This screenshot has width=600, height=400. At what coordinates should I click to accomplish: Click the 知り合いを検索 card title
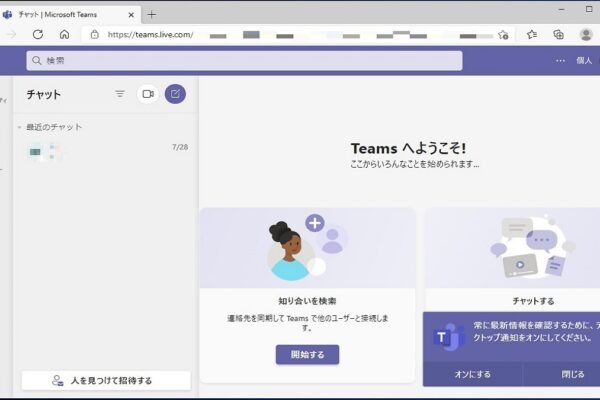tap(307, 301)
